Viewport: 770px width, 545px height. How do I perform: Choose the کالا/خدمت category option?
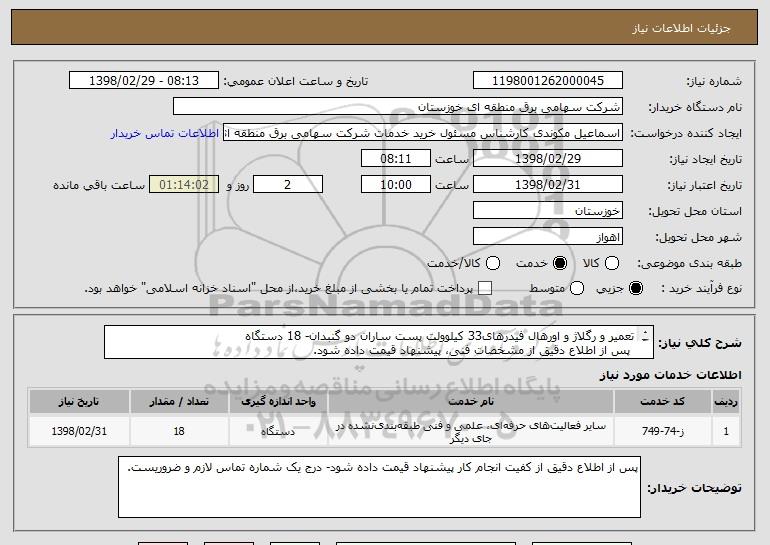point(490,263)
